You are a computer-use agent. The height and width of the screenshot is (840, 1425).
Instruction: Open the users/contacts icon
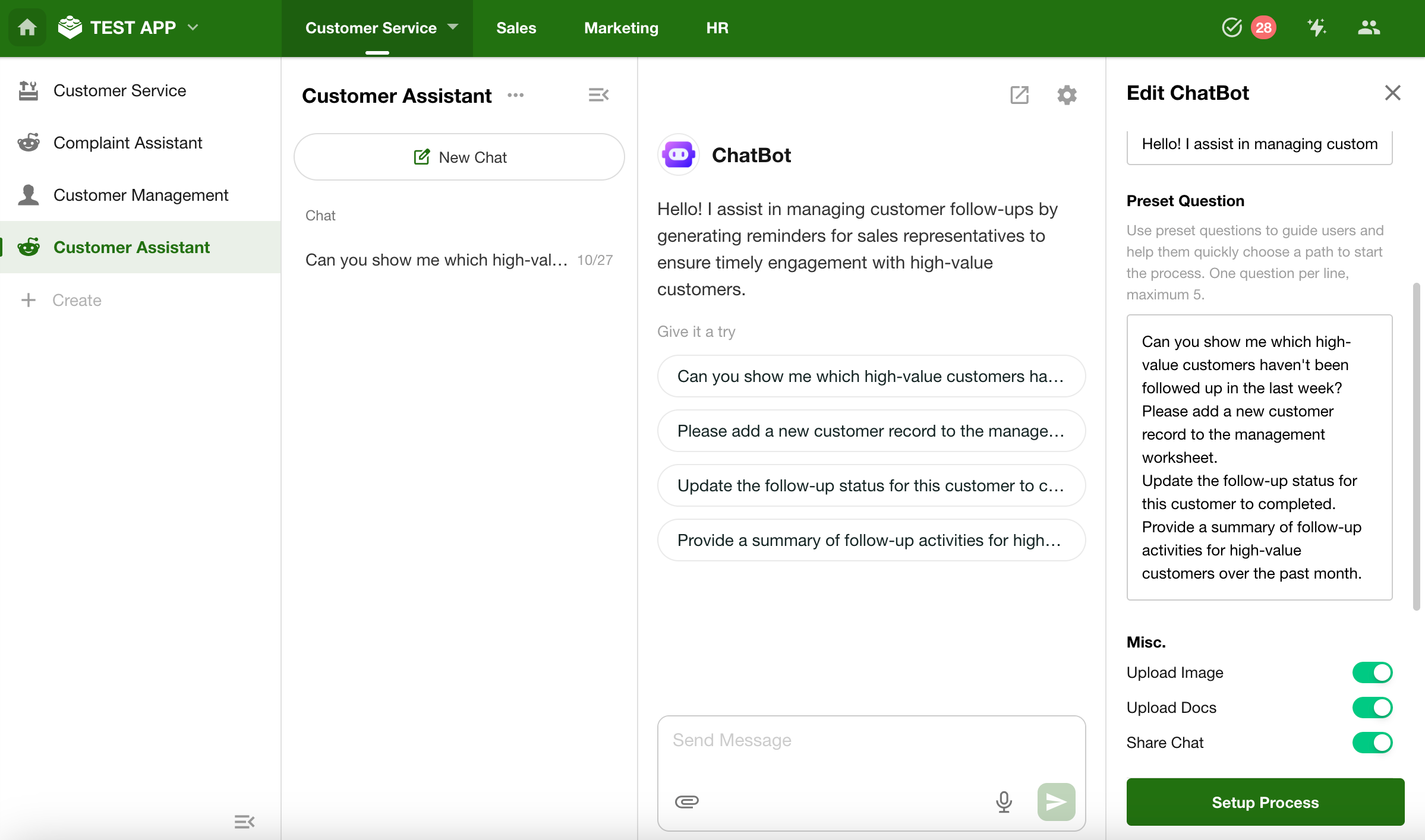[x=1369, y=27]
